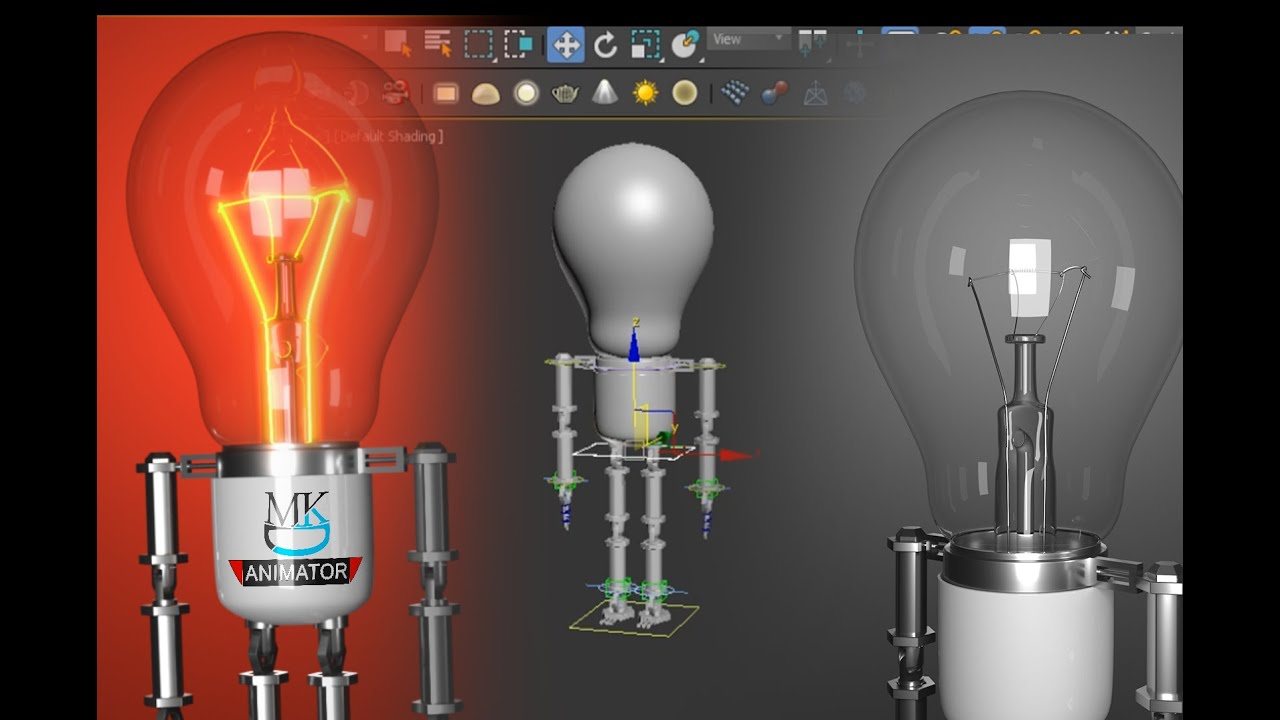Click the video camera icon in lower toolbar
The width and height of the screenshot is (1280, 720).
[396, 93]
